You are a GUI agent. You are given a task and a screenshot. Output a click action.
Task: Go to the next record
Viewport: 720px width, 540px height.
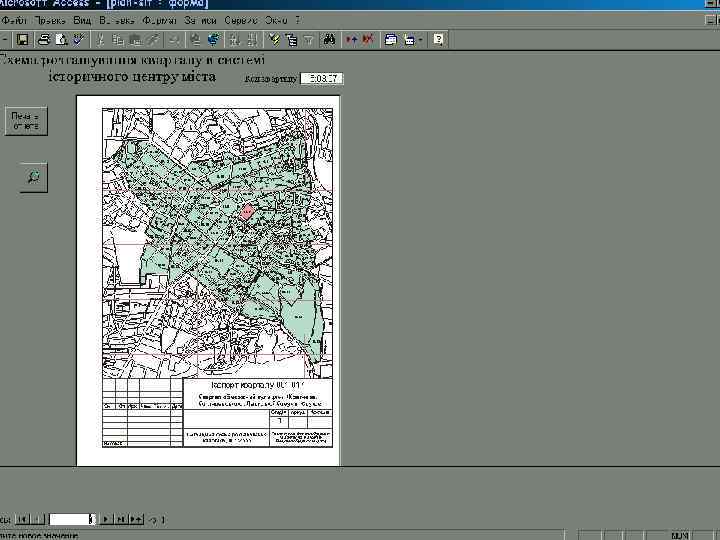tap(106, 520)
